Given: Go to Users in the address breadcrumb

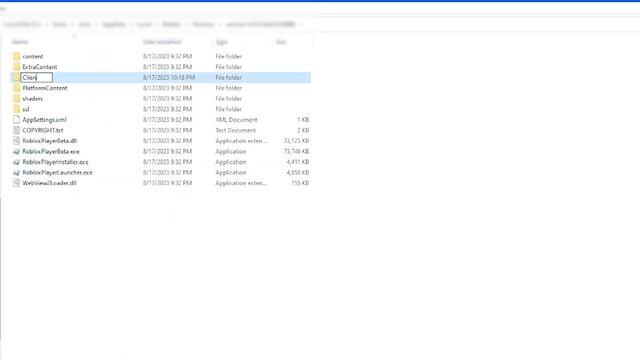Looking at the screenshot, I should pyautogui.click(x=59, y=24).
